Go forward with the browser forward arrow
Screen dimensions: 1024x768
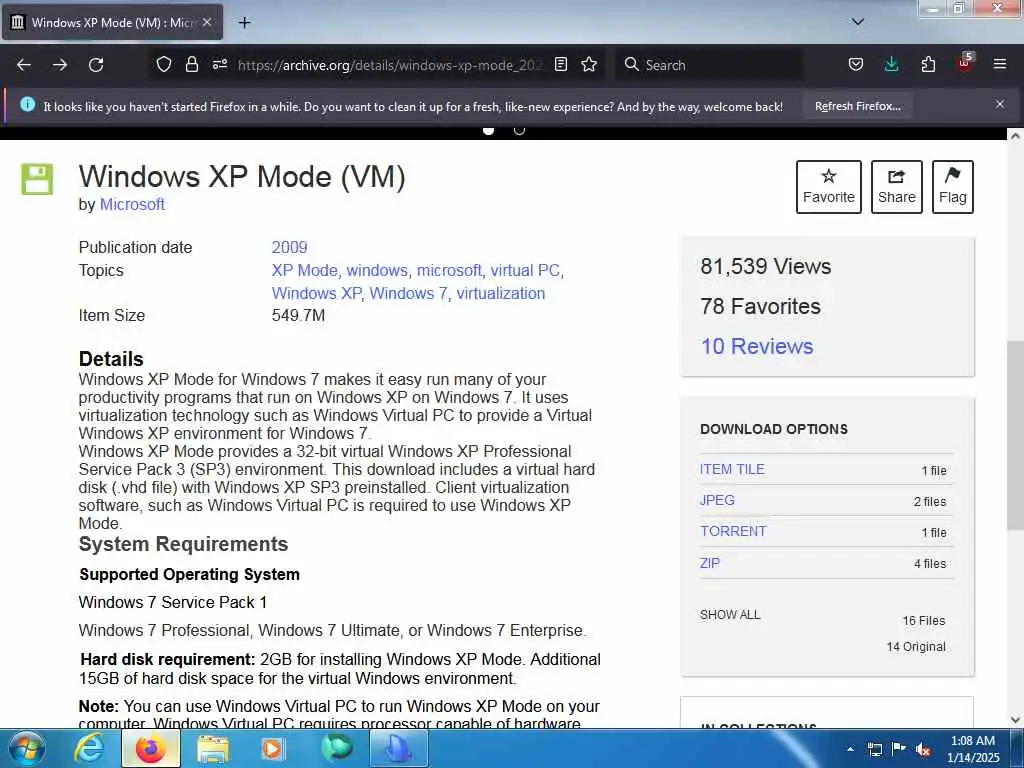coord(60,65)
